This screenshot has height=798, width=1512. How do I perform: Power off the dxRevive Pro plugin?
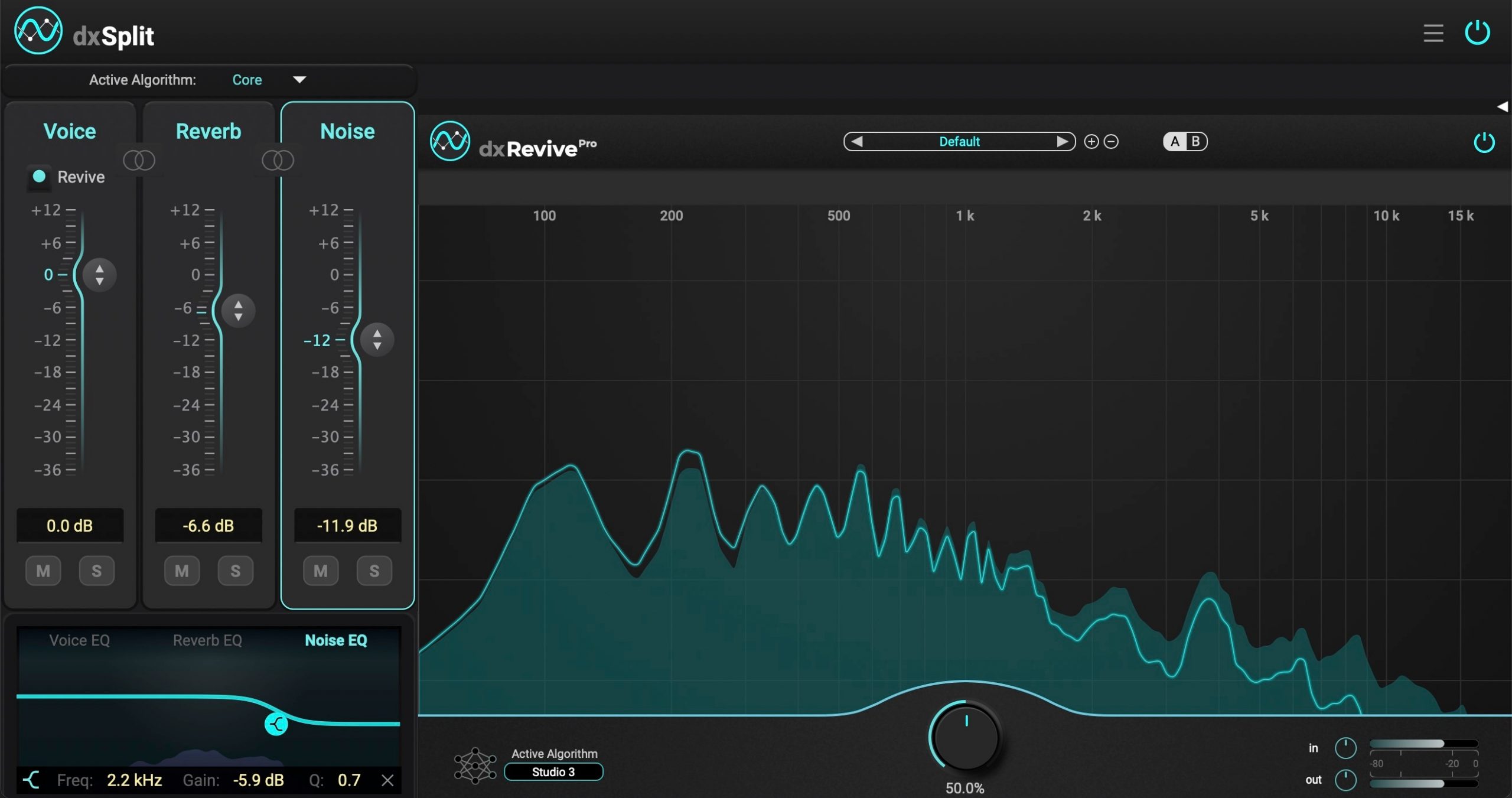1484,142
